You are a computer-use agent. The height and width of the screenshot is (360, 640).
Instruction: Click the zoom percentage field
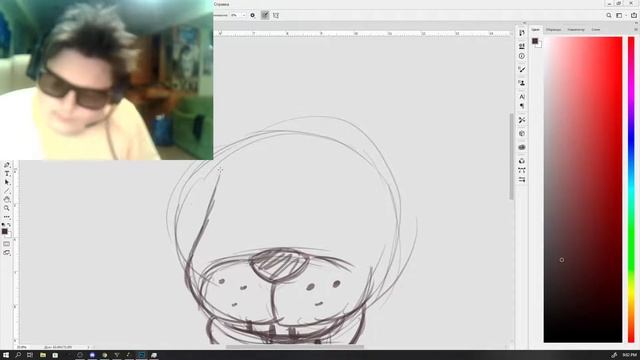pos(22,347)
